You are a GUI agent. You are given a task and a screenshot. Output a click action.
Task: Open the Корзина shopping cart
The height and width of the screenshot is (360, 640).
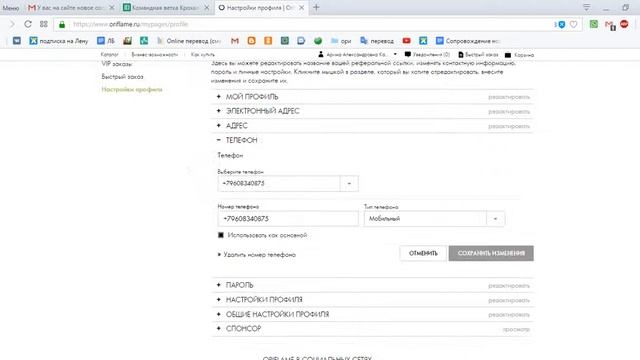519,55
